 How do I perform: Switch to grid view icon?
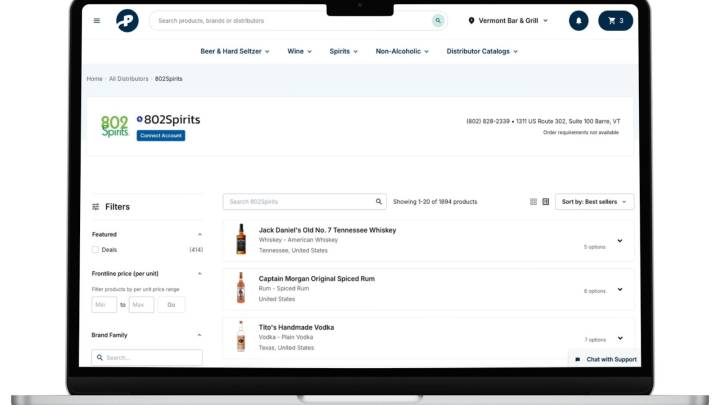533,202
